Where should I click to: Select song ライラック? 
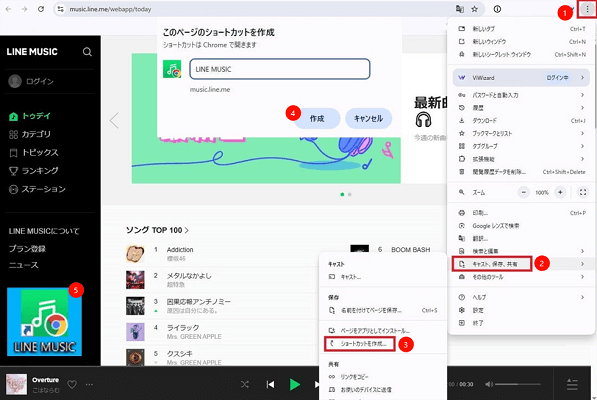click(183, 328)
